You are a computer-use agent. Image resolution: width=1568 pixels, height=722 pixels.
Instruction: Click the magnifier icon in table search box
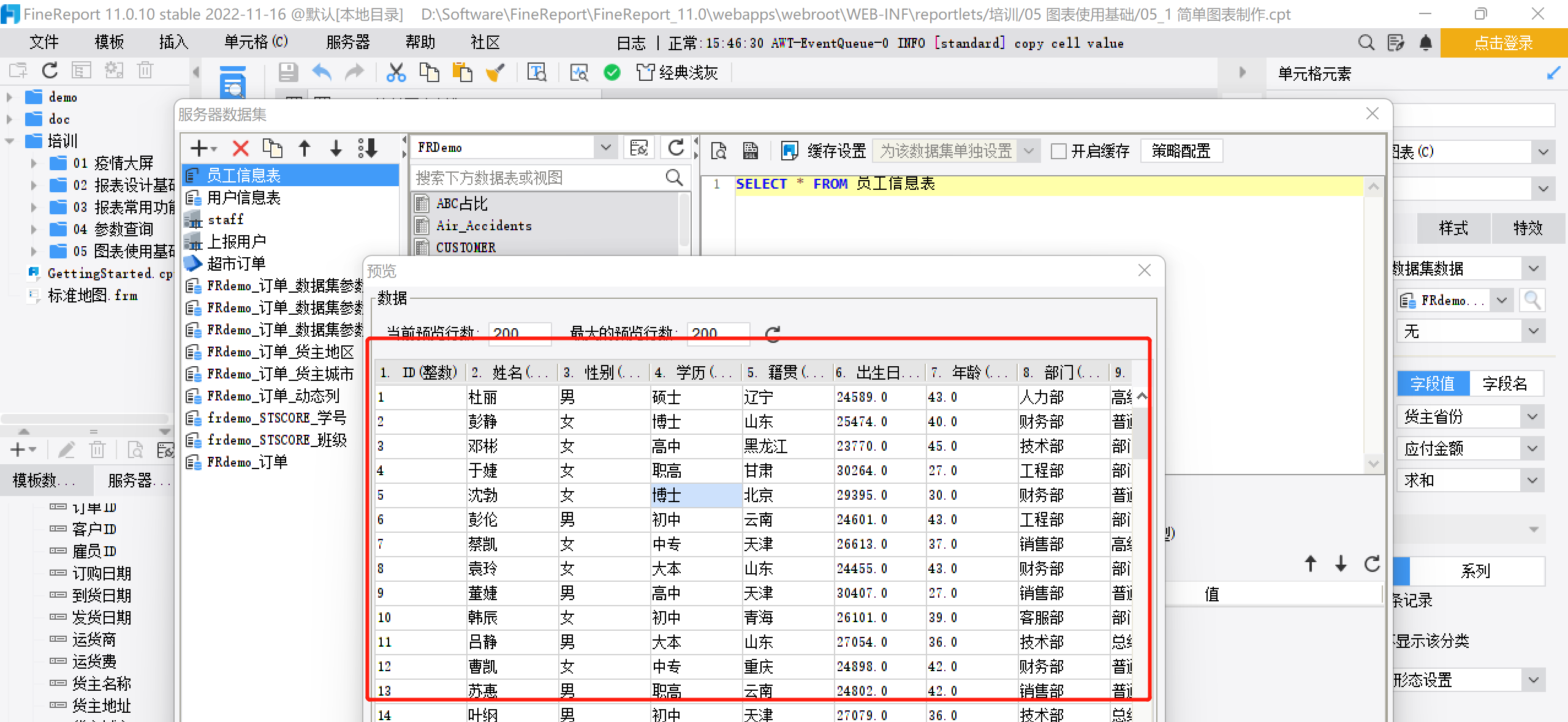pos(674,178)
